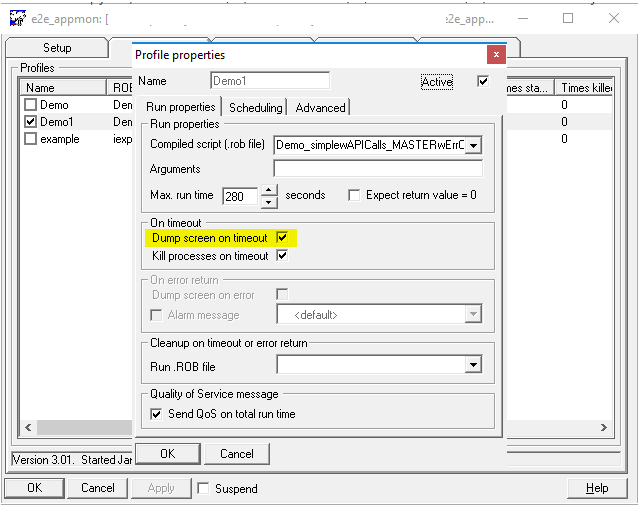Toggle Kill processes on timeout checkbox

coord(282,256)
